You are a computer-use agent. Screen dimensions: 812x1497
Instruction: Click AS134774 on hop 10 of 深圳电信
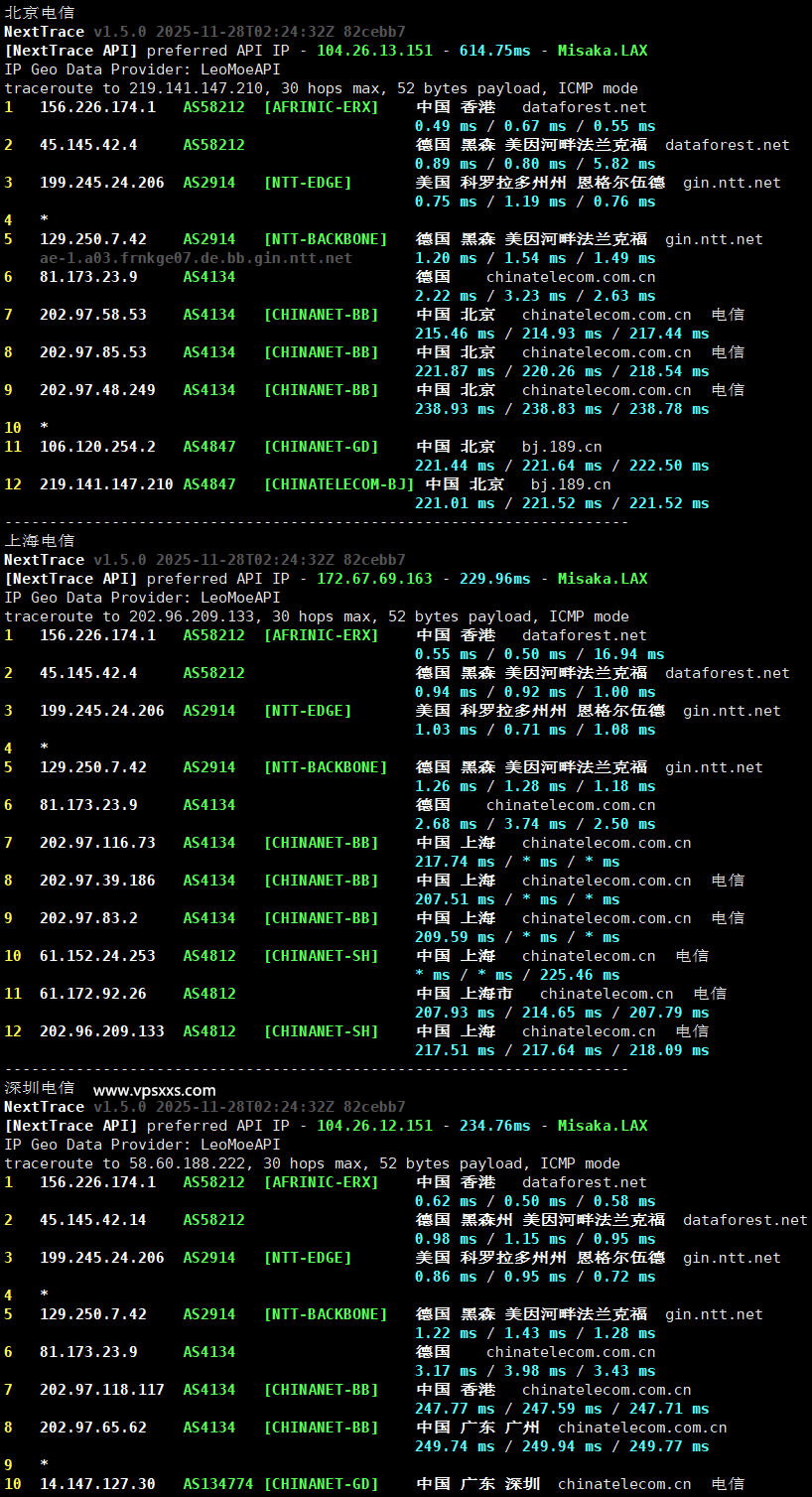tap(216, 1483)
